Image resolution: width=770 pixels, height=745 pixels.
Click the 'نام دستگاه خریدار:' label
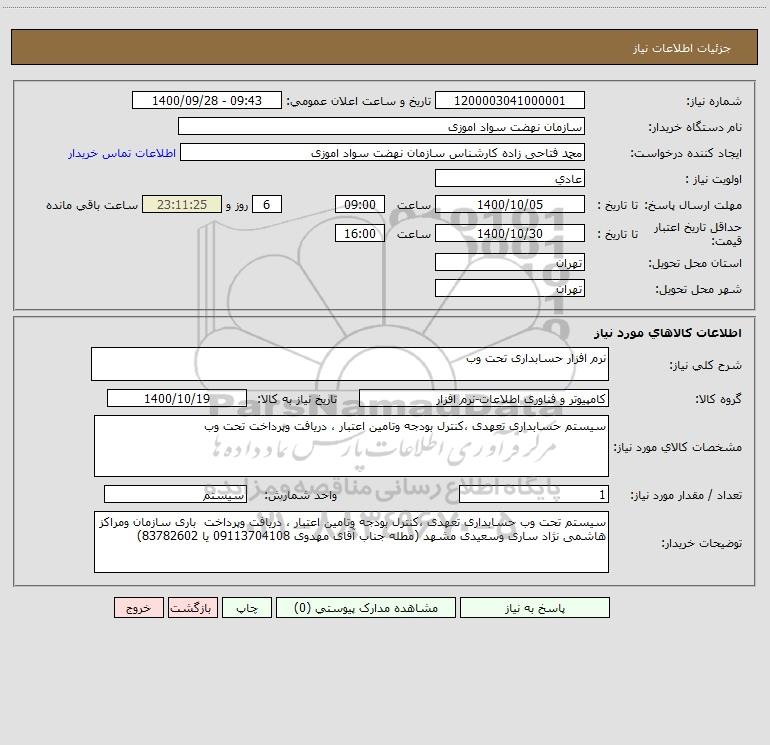(x=695, y=127)
